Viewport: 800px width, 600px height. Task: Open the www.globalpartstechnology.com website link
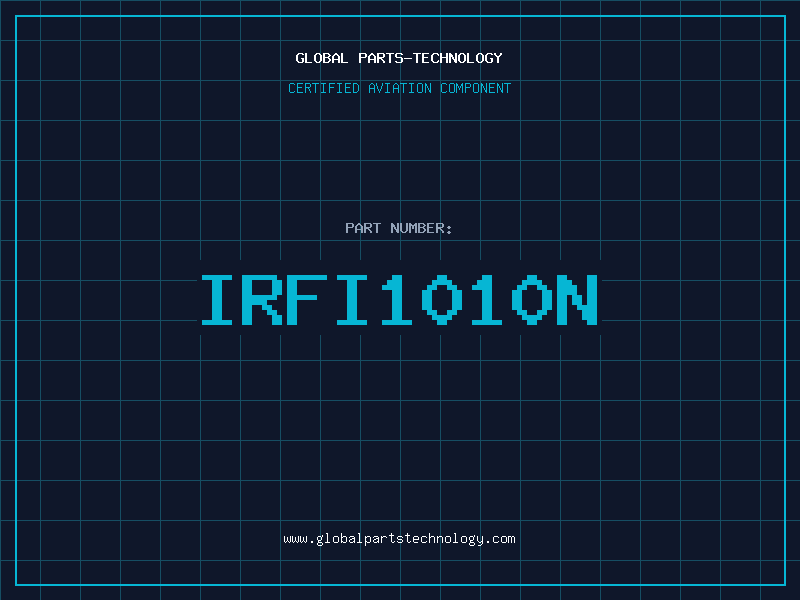[399, 539]
